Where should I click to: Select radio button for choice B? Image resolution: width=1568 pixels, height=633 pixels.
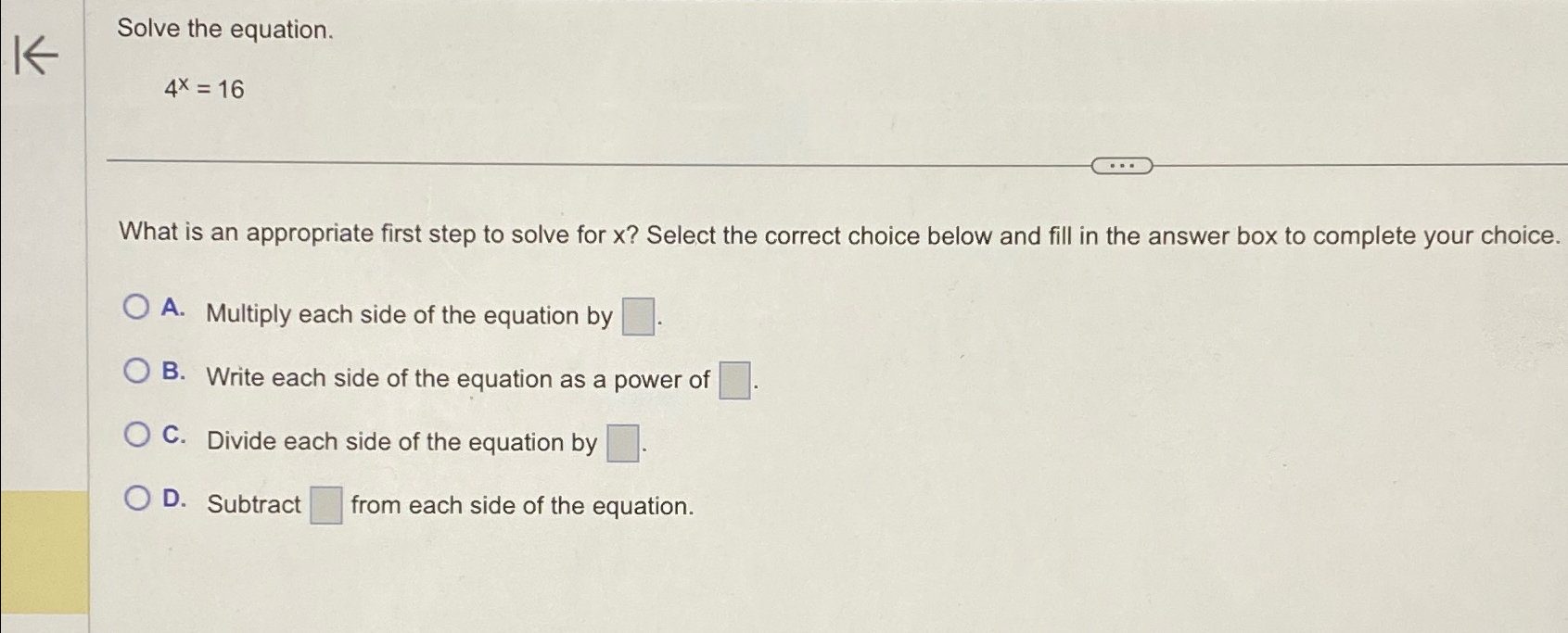click(x=137, y=370)
